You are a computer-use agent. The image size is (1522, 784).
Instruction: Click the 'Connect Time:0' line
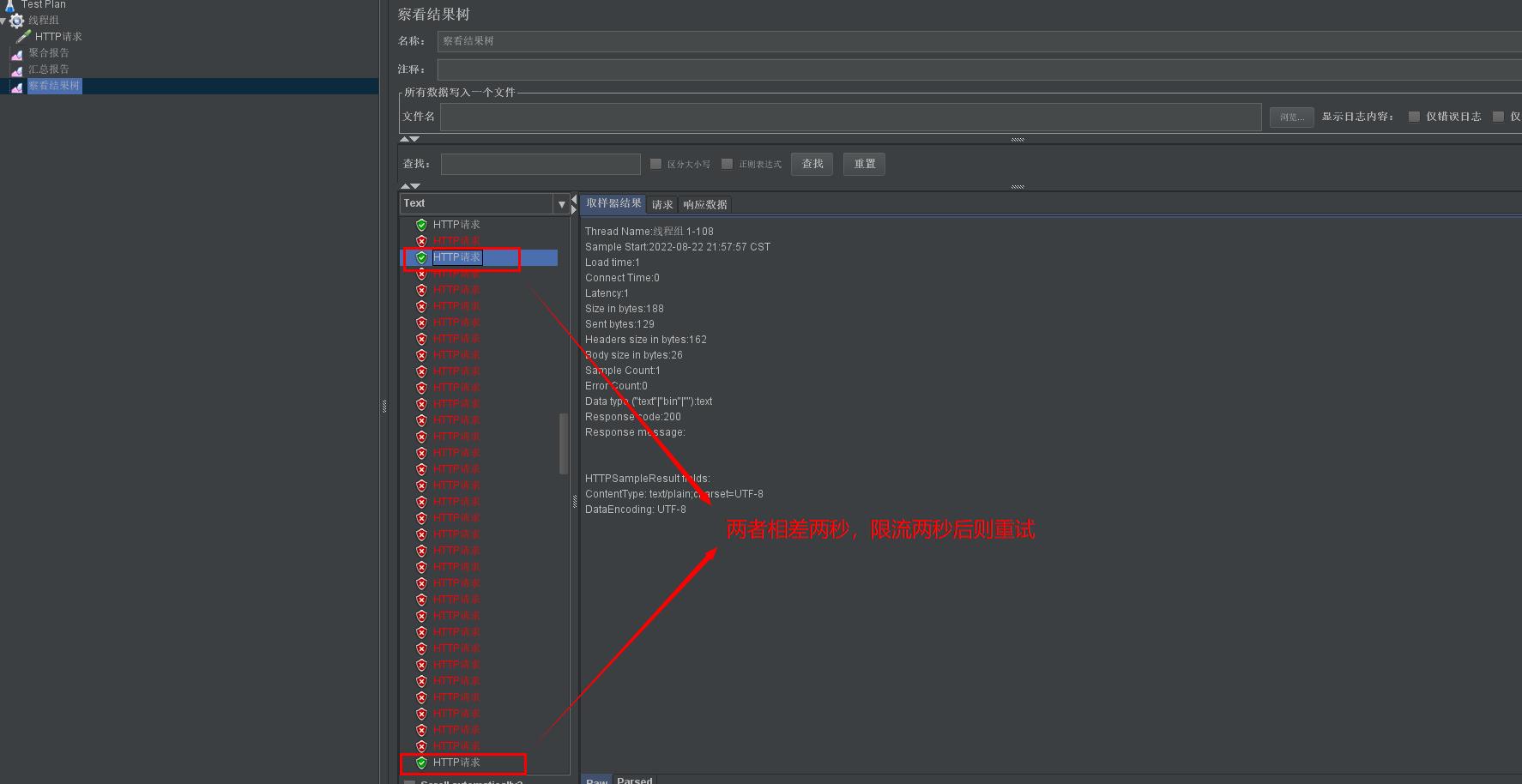623,278
